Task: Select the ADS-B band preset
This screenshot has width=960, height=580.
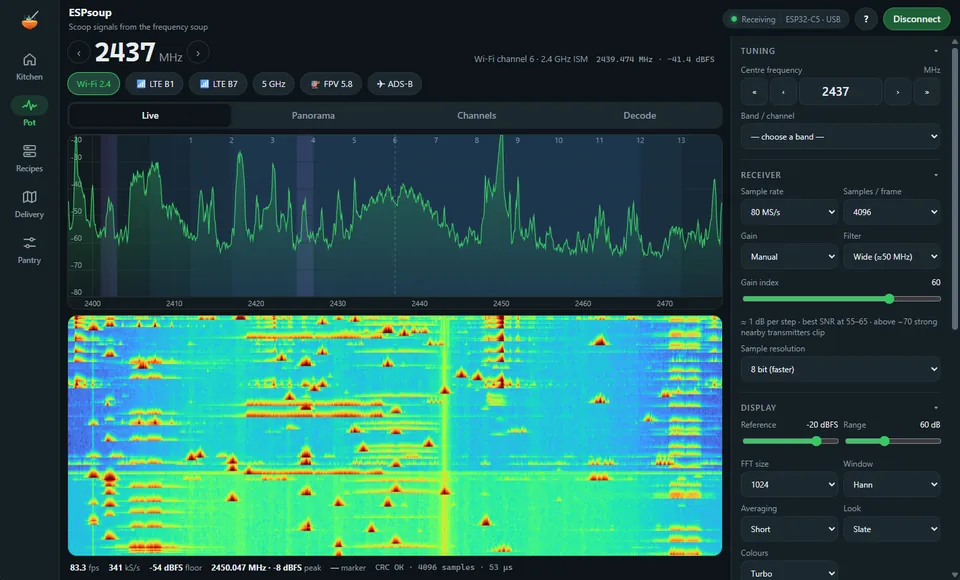Action: pyautogui.click(x=395, y=84)
